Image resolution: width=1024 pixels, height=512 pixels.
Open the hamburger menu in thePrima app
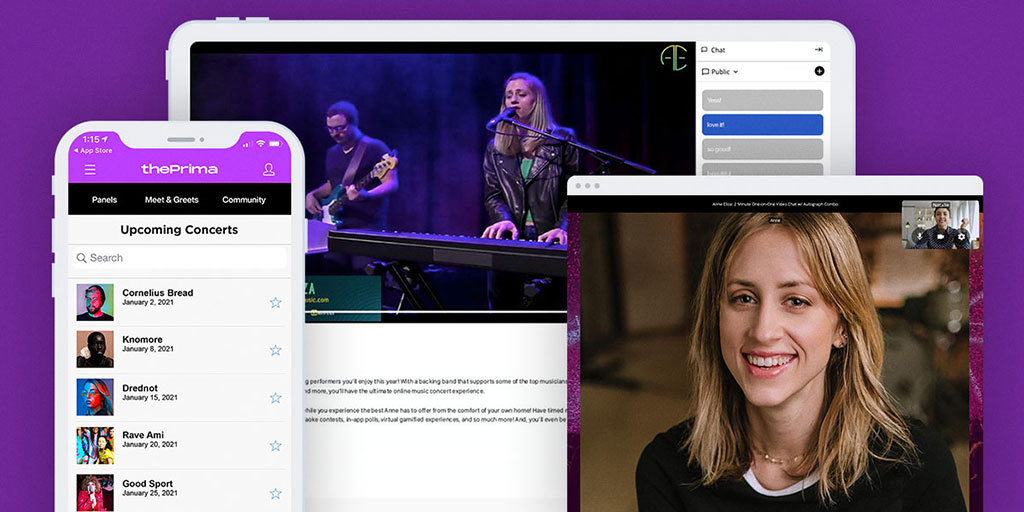90,170
